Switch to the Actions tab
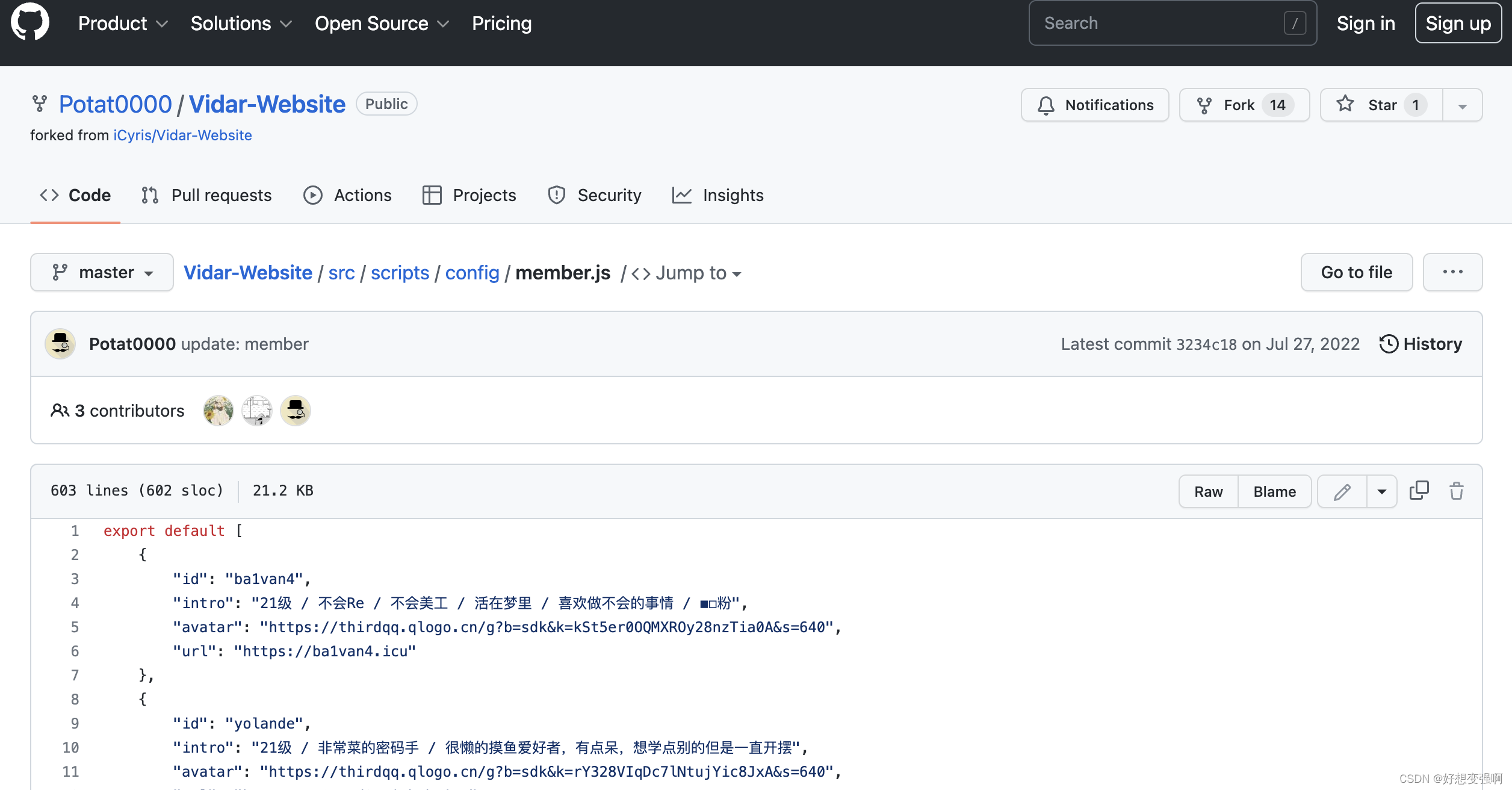1512x790 pixels. click(x=347, y=195)
